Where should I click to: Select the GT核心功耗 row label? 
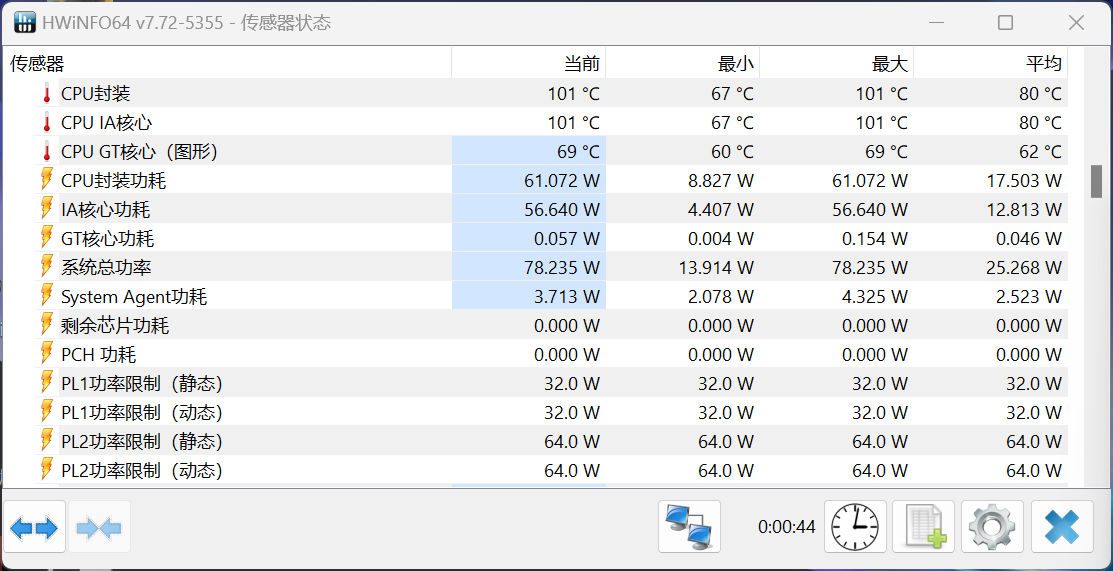108,239
